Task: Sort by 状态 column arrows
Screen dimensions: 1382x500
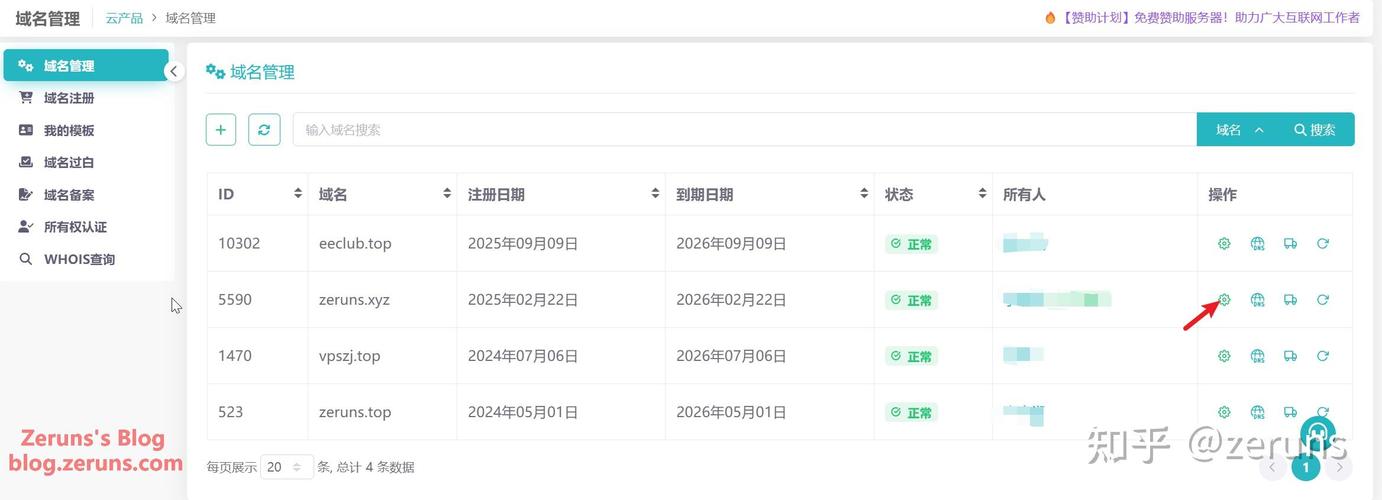Action: [982, 193]
